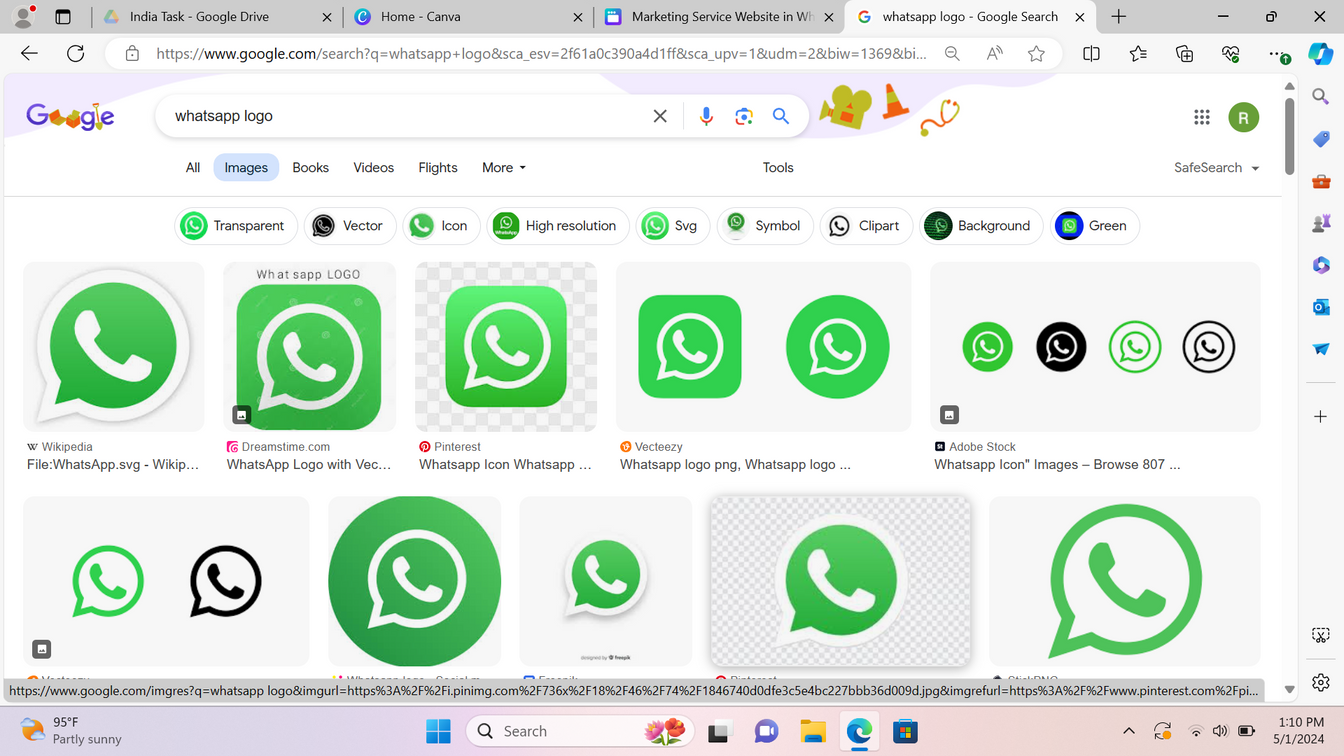Open Pinterest WhatsApp Icon thumbnail image
The width and height of the screenshot is (1344, 756).
pyautogui.click(x=506, y=347)
